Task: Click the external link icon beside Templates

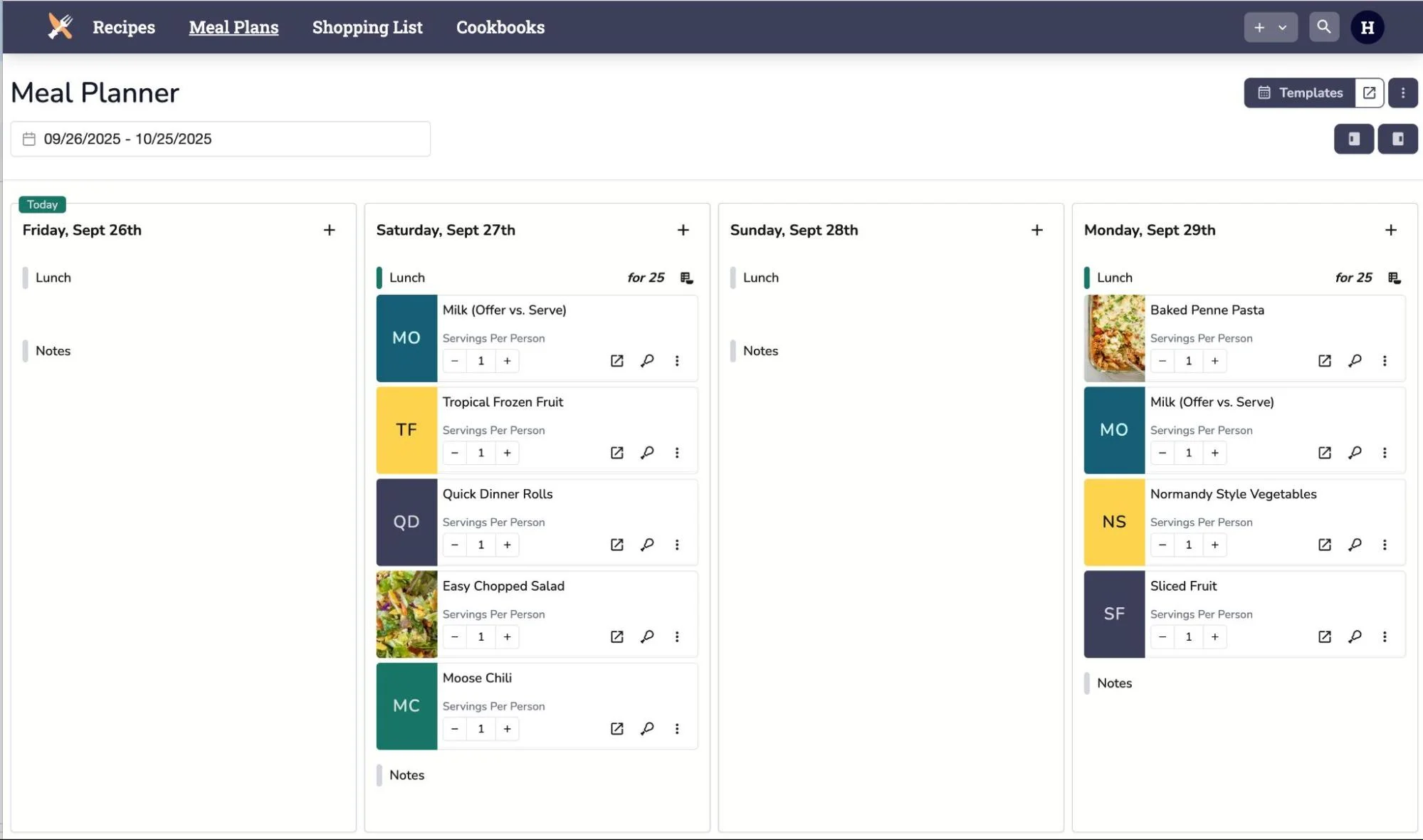Action: click(x=1369, y=93)
